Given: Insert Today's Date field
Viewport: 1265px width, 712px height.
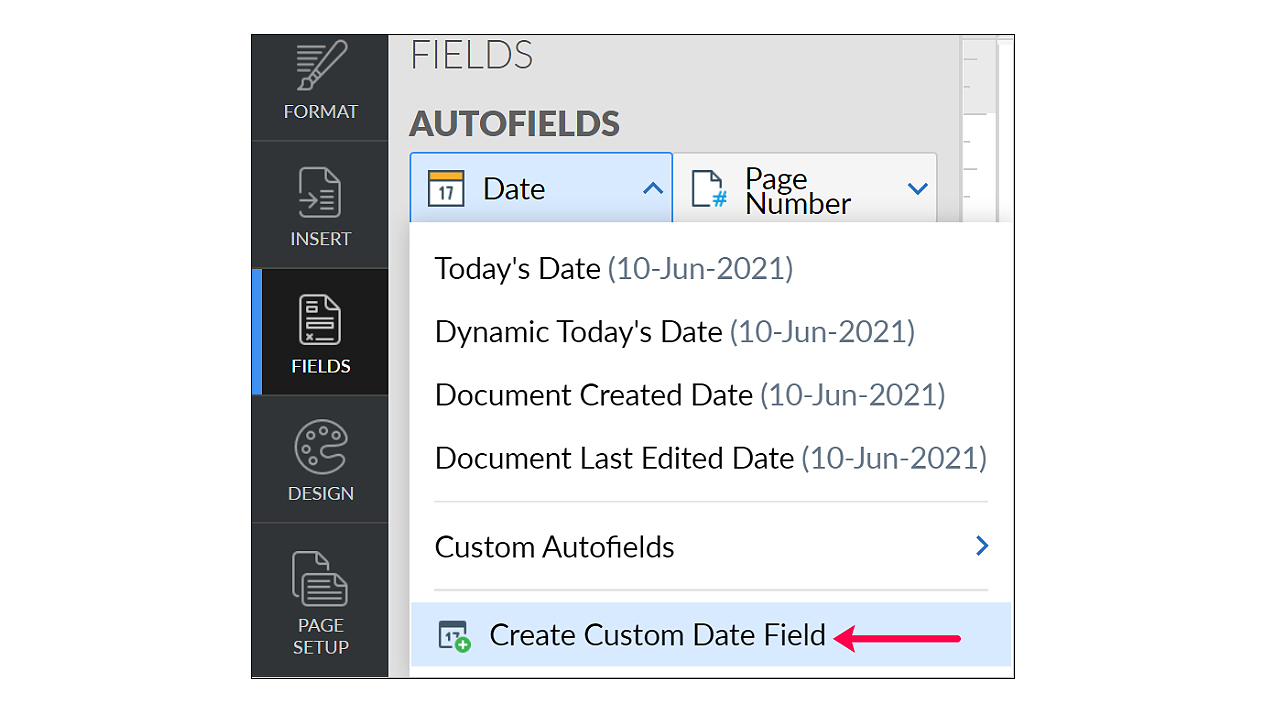Looking at the screenshot, I should click(x=613, y=269).
